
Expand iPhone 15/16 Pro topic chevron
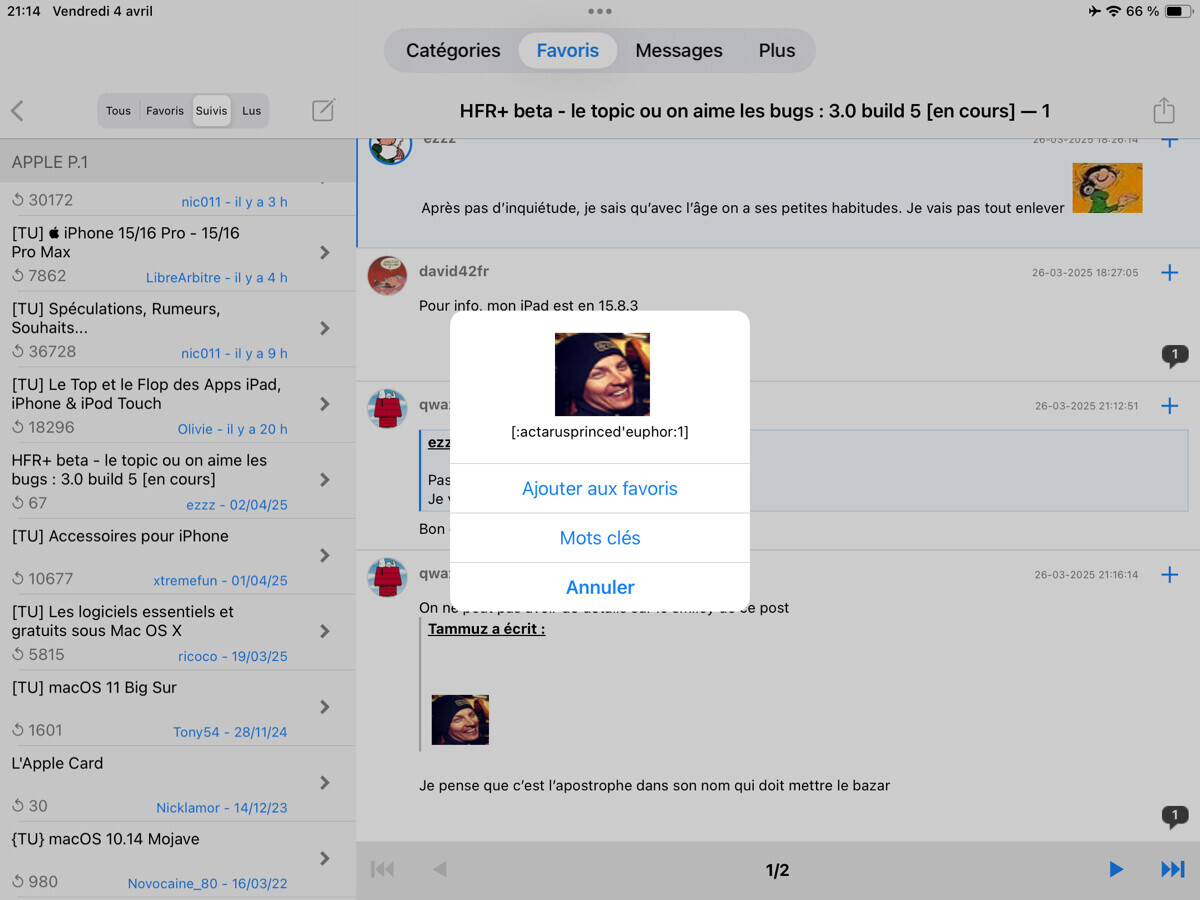point(325,253)
